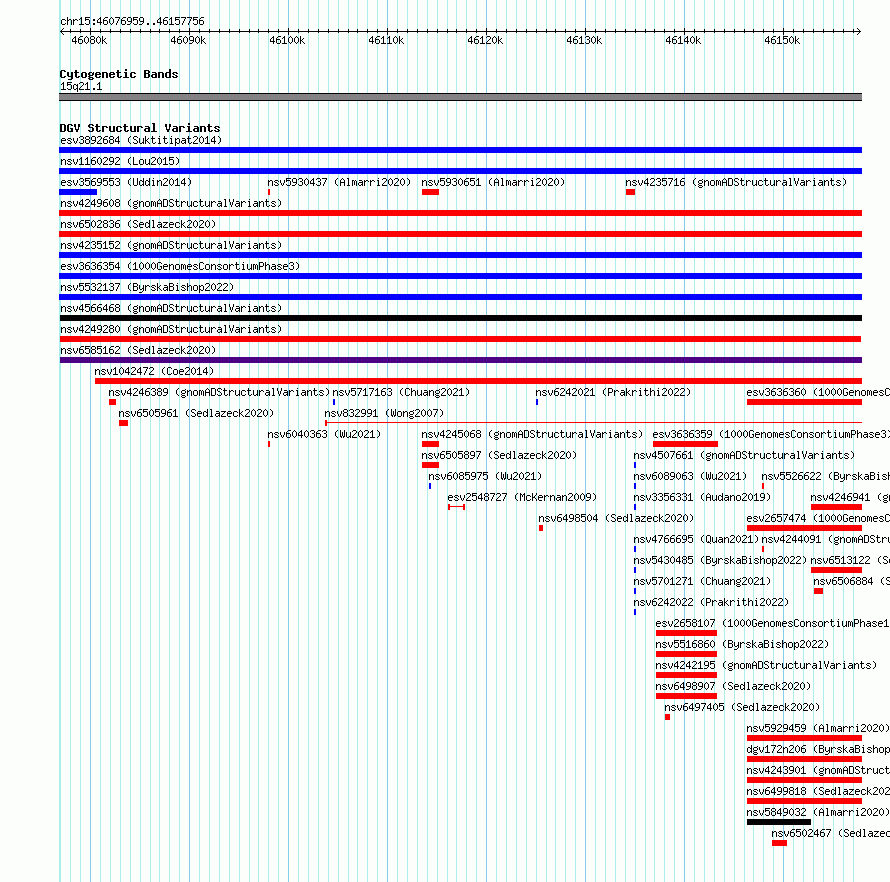The height and width of the screenshot is (882, 890).
Task: Open variant nsv6513122 label
Action: (850, 560)
